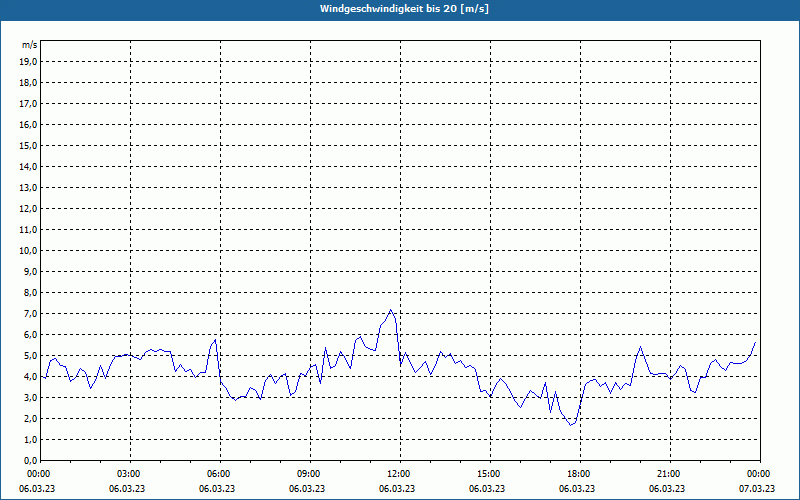Click the '7,0' y-axis label
Image resolution: width=800 pixels, height=500 pixels.
tap(31, 314)
